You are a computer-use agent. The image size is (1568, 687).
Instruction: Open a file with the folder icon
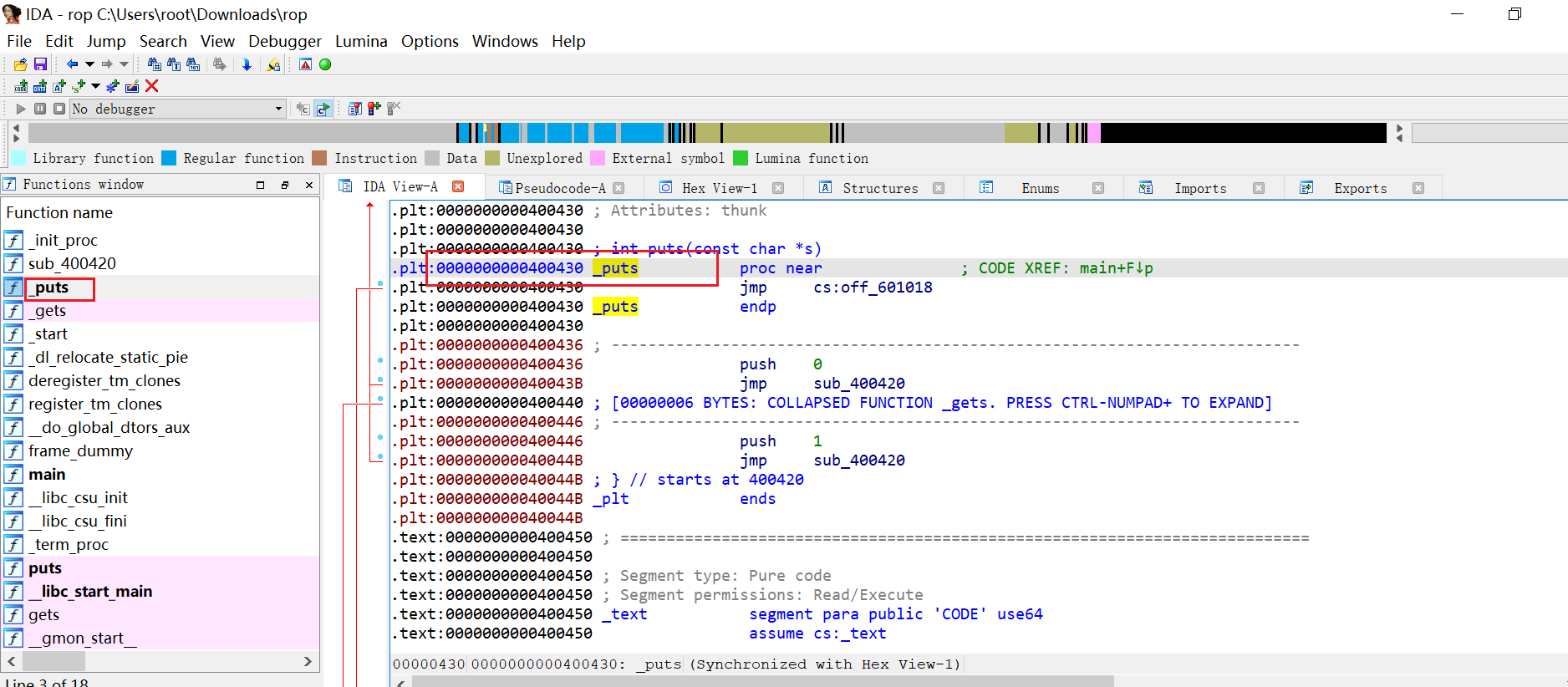pyautogui.click(x=21, y=64)
